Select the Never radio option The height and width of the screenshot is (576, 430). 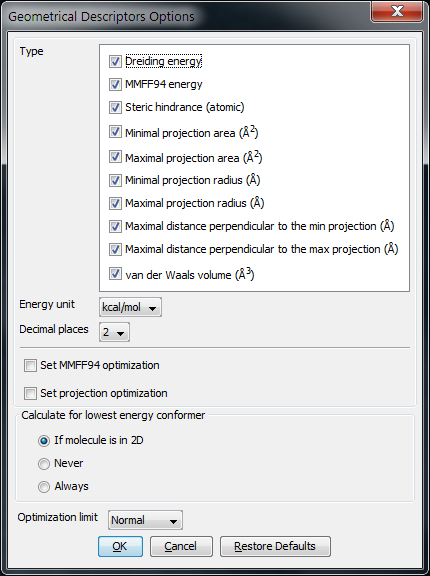pyautogui.click(x=44, y=464)
